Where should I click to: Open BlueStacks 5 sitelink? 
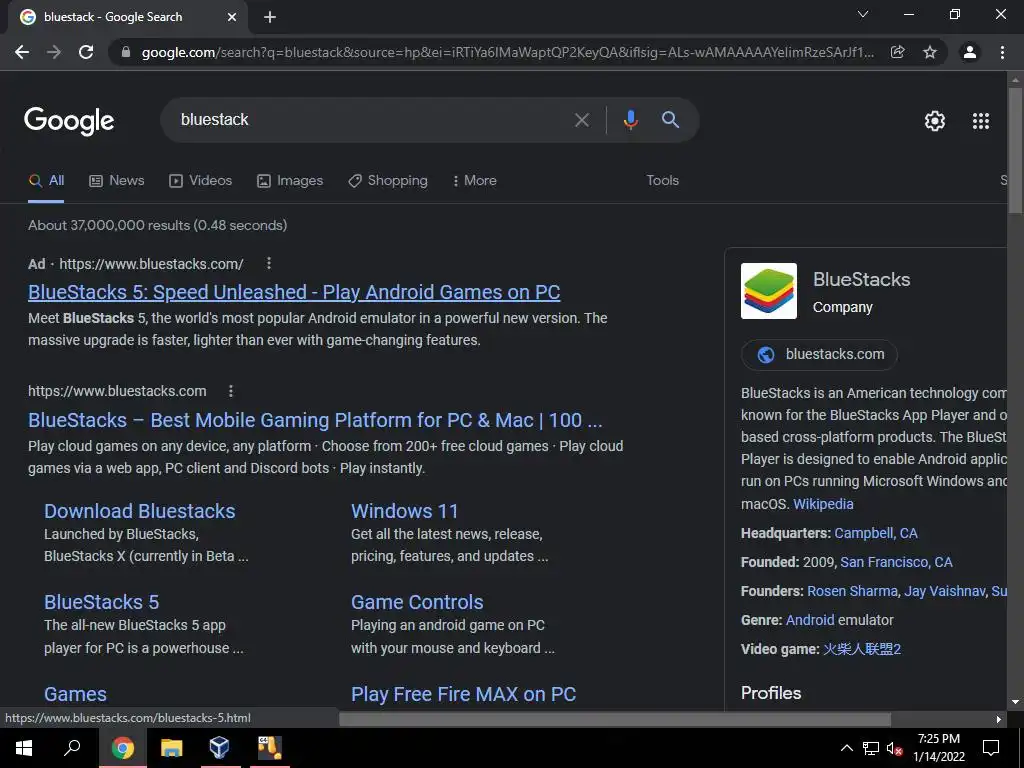[x=101, y=602]
